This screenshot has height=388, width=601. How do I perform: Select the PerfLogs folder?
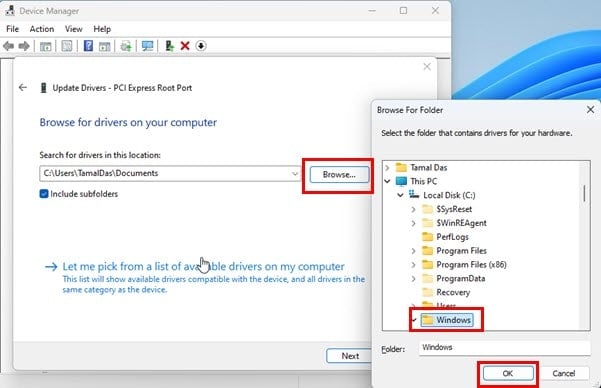pos(452,237)
